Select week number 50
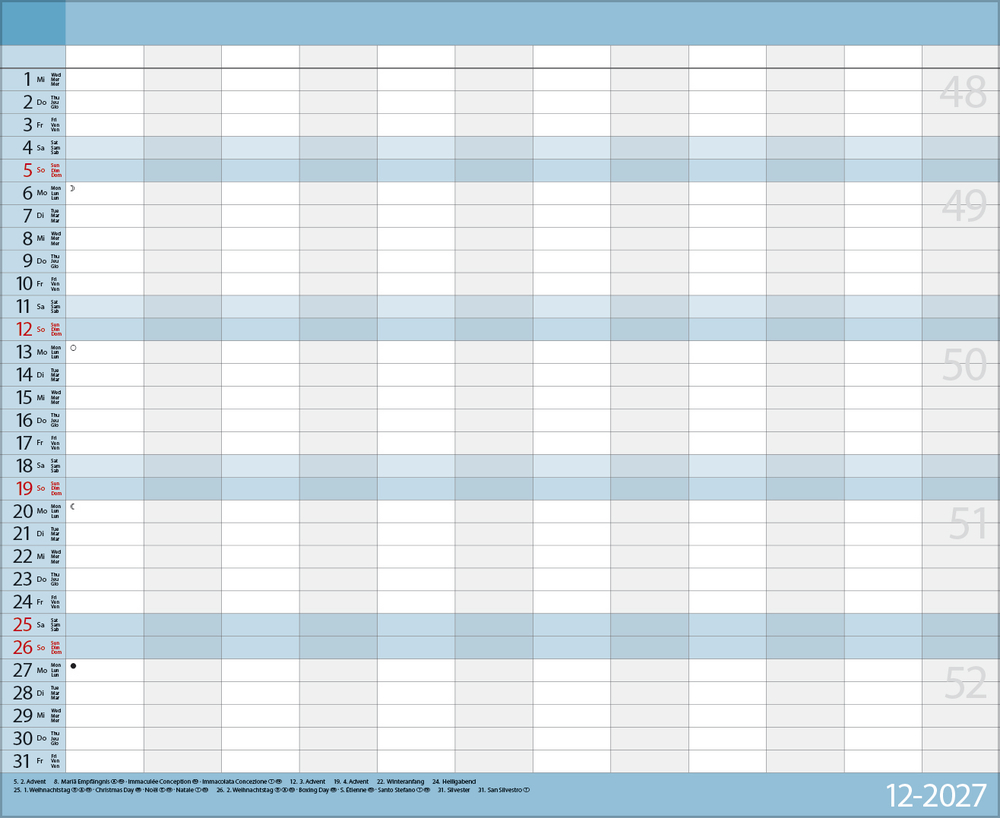This screenshot has width=1000, height=818. click(x=963, y=366)
